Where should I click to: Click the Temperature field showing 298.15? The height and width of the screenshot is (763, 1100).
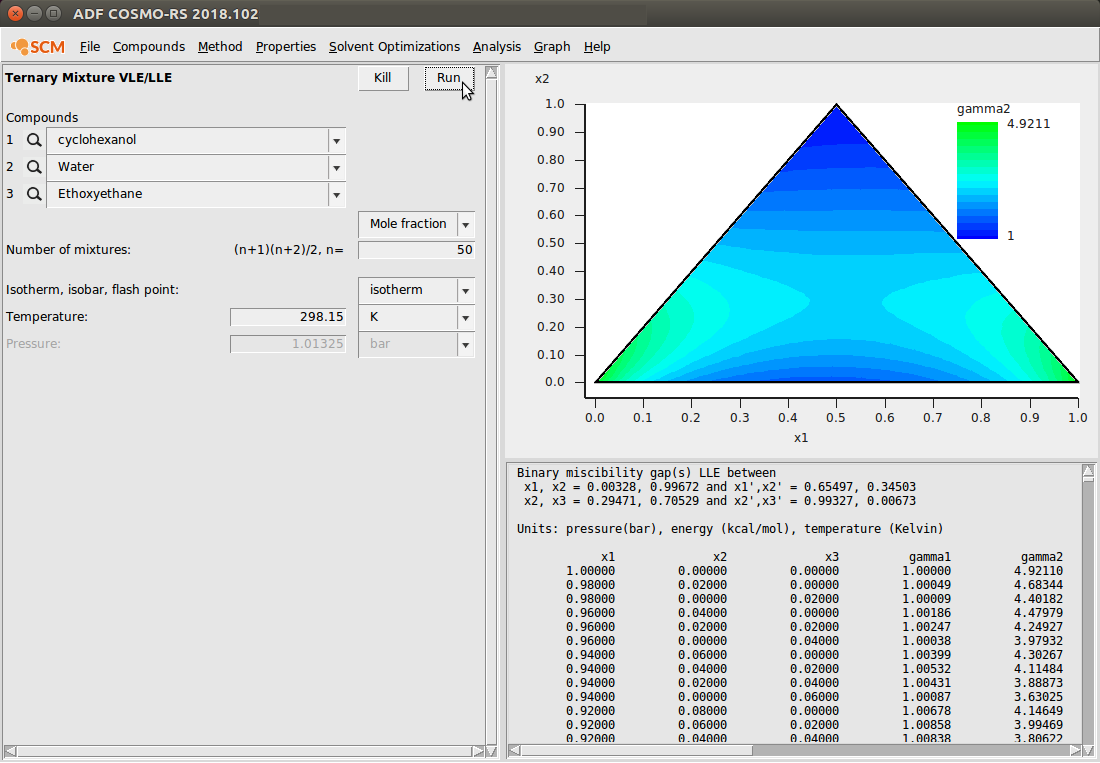288,317
